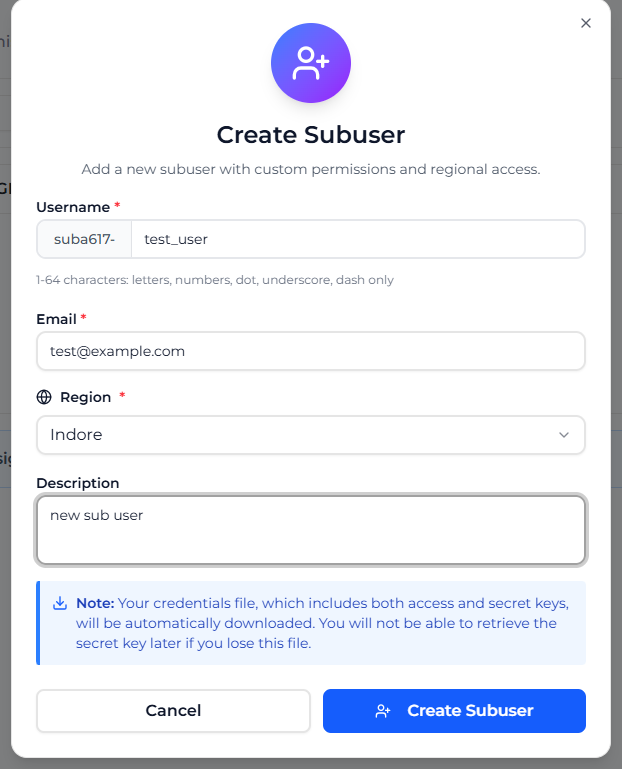Click the user-plus icon inside Create Subuser button

(x=383, y=711)
